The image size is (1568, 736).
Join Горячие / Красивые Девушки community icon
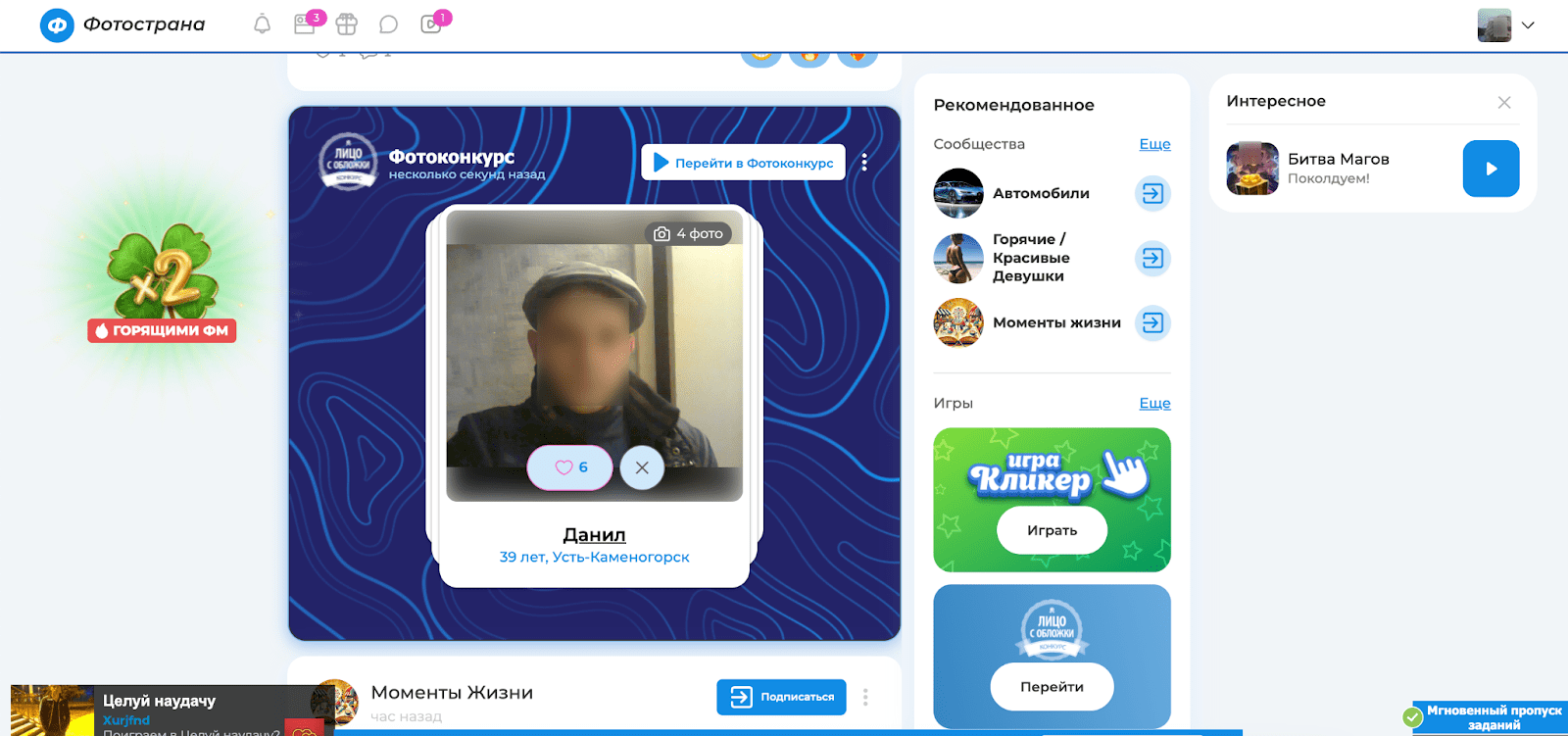pyautogui.click(x=1152, y=259)
